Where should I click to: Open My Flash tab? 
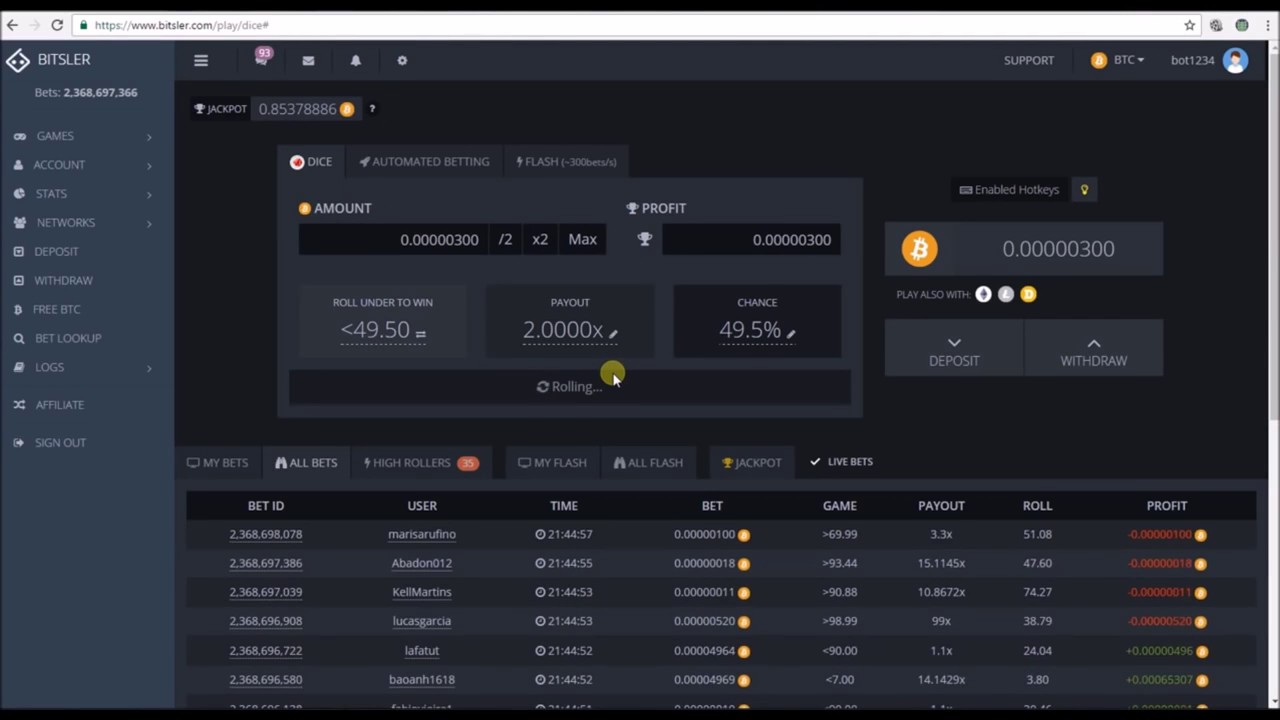[x=552, y=463]
